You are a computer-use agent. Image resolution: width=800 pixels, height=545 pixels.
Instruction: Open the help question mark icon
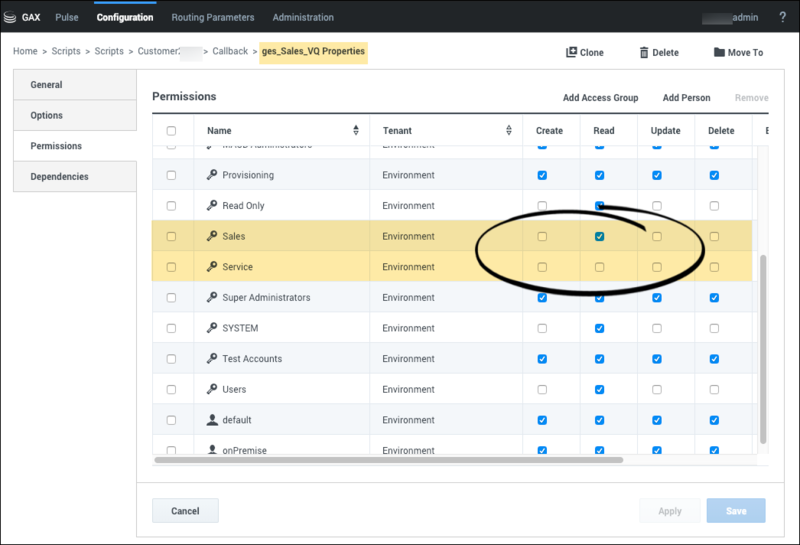coord(781,17)
